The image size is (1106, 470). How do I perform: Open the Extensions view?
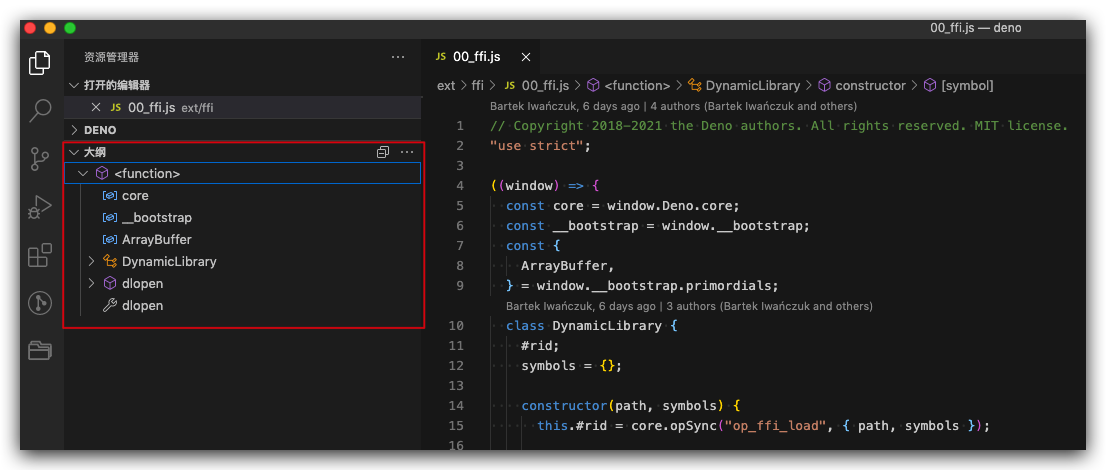pos(40,255)
